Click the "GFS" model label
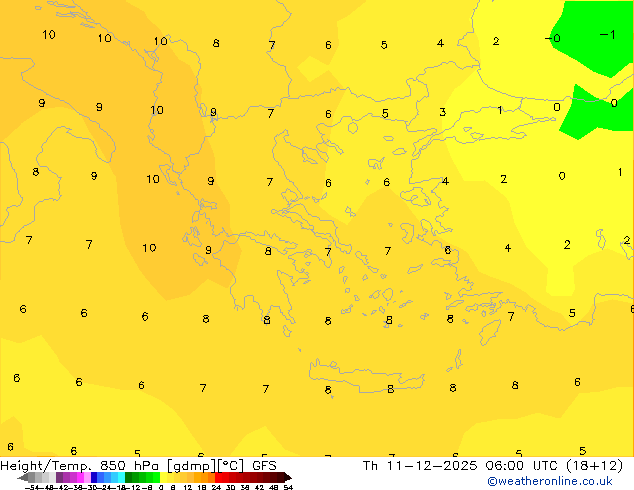 click(x=264, y=466)
